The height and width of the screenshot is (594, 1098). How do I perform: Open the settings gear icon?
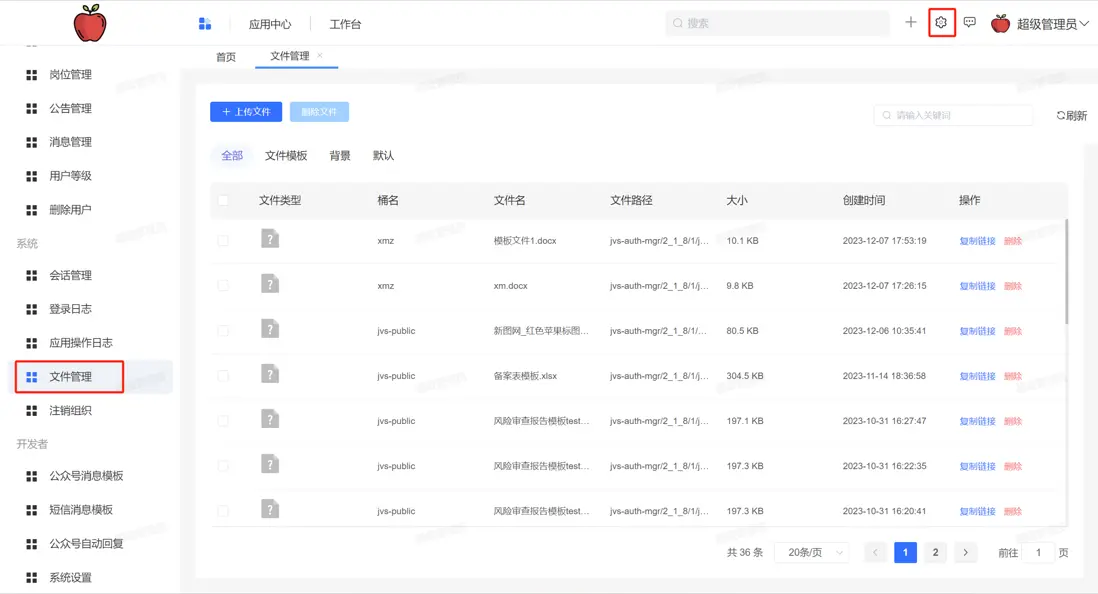point(941,22)
